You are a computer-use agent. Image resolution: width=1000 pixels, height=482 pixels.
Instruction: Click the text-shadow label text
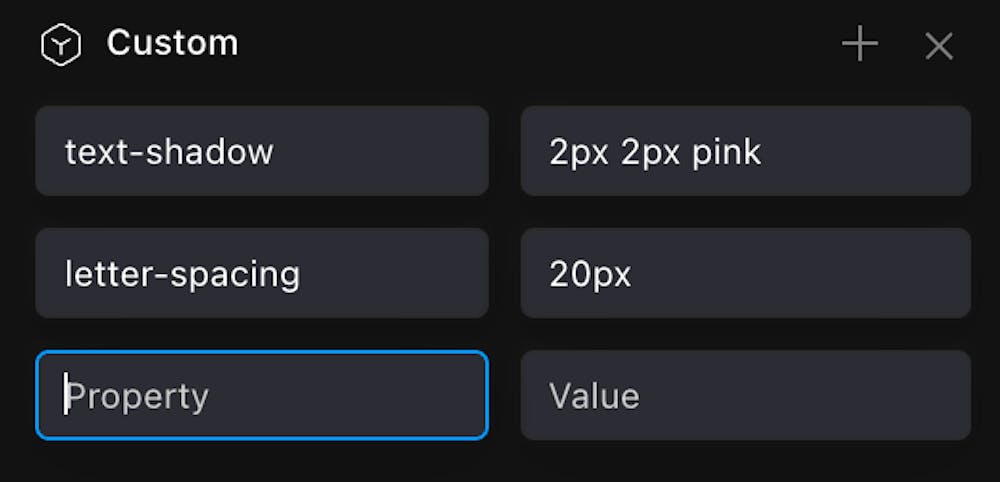[169, 152]
